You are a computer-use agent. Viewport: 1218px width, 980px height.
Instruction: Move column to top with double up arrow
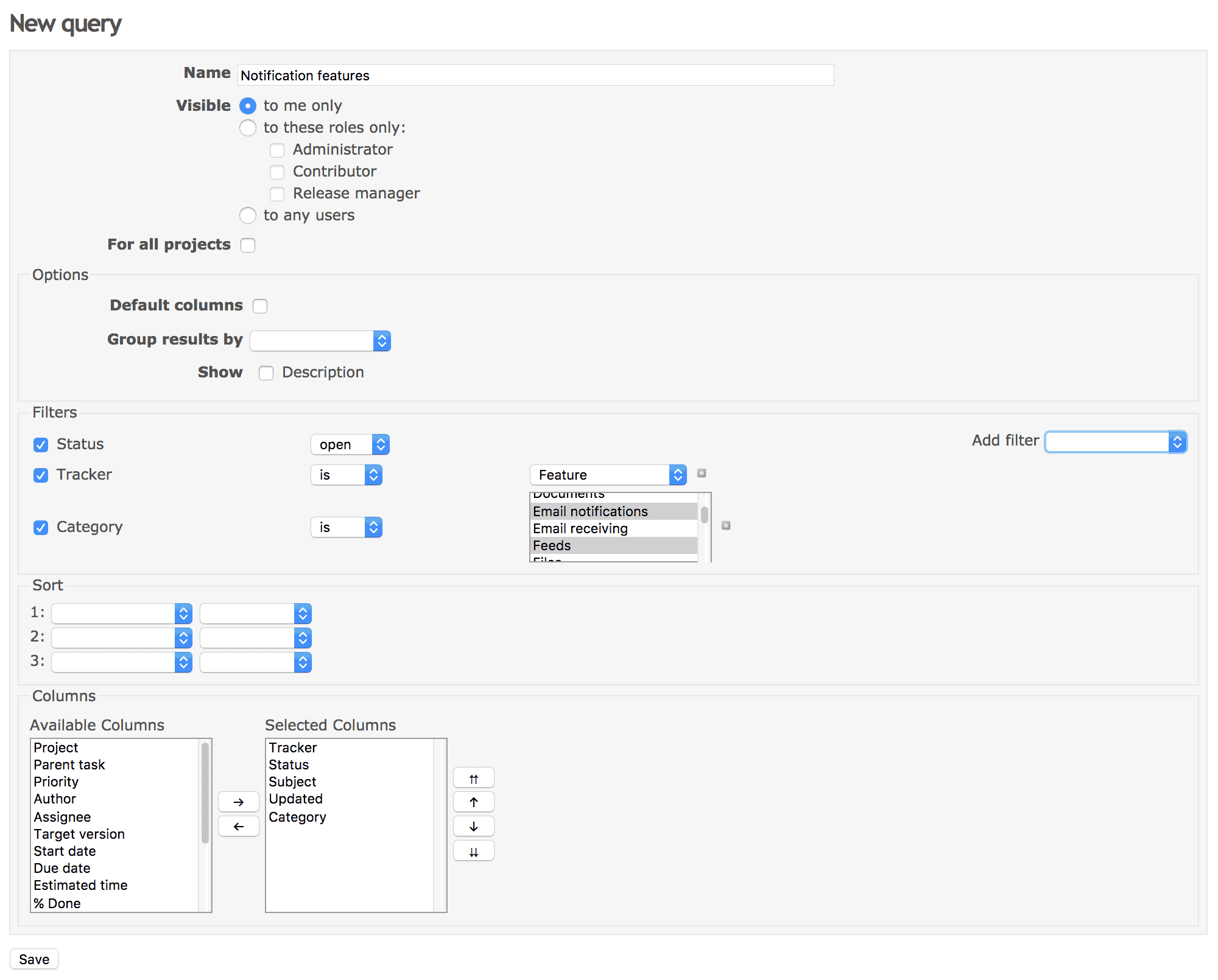pyautogui.click(x=473, y=779)
